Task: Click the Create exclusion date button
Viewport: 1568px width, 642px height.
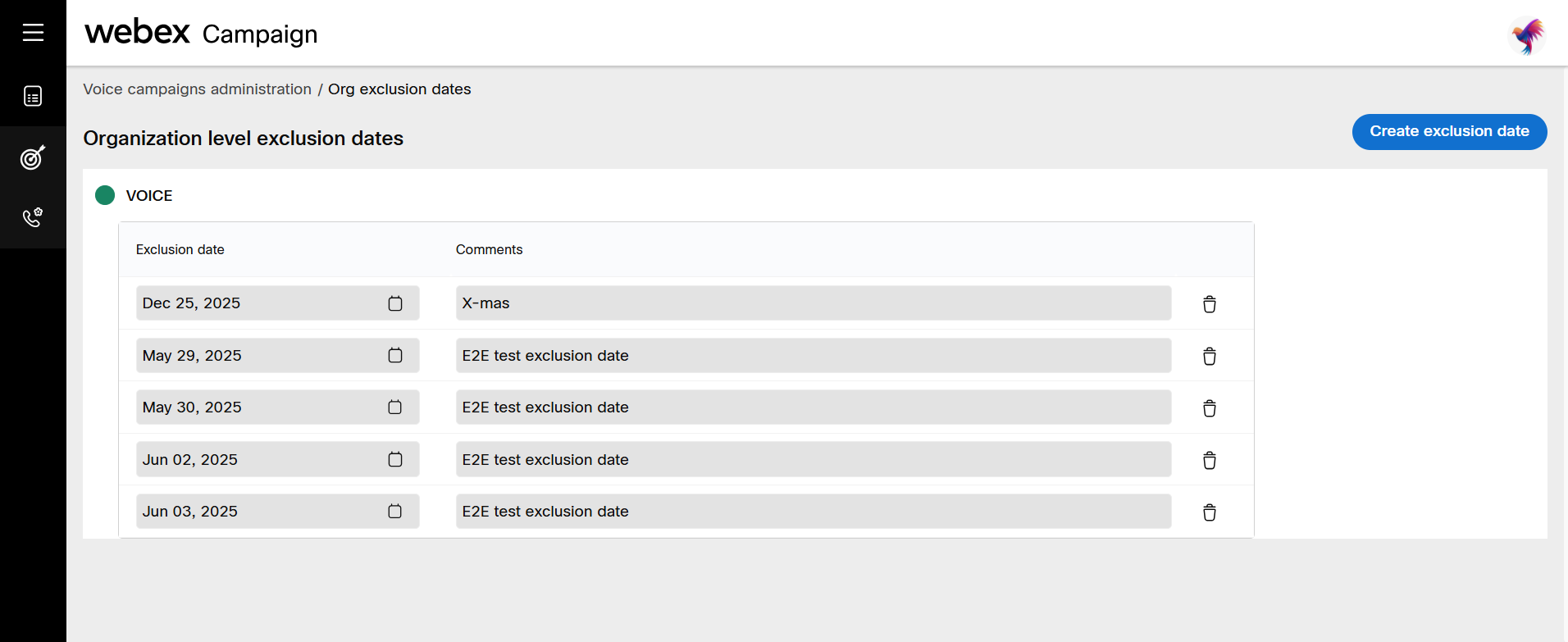Action: 1449,132
